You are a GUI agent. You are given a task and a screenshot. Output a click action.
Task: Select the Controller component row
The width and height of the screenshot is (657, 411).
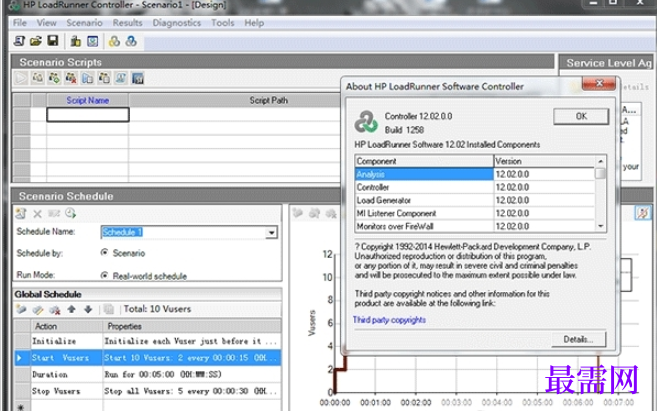475,187
